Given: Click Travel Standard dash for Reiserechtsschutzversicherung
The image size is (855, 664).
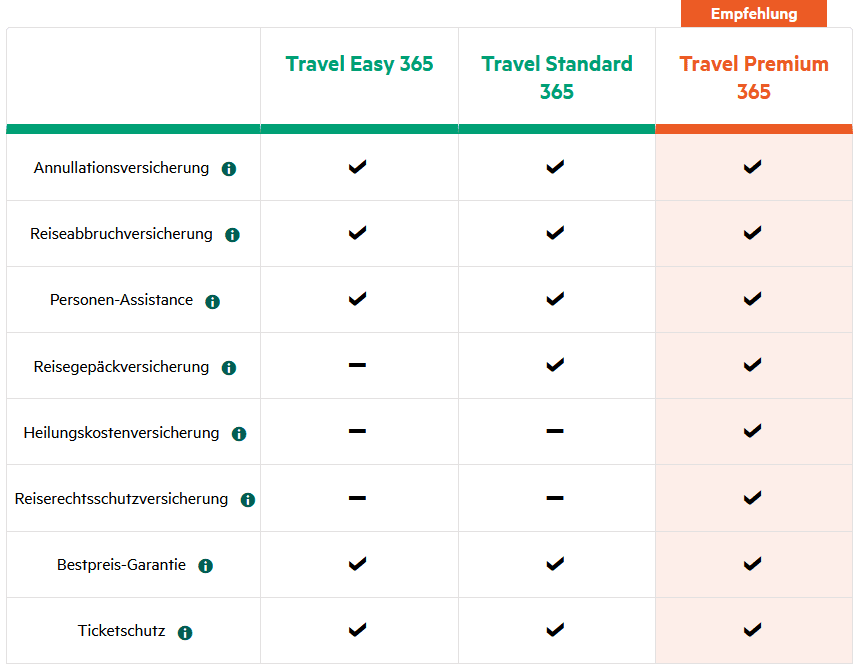Looking at the screenshot, I should 555,497.
